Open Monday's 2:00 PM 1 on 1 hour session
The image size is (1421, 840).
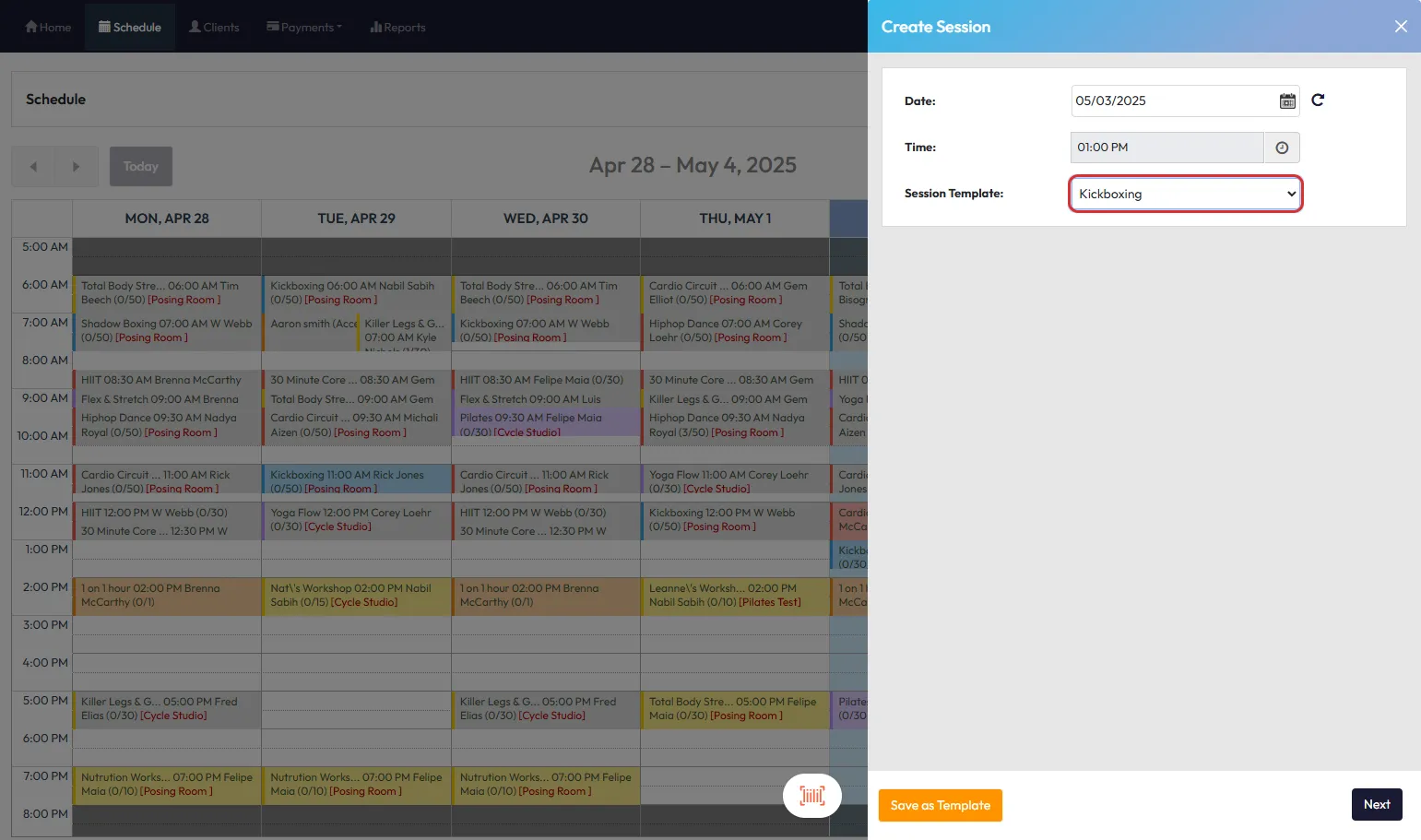click(167, 596)
